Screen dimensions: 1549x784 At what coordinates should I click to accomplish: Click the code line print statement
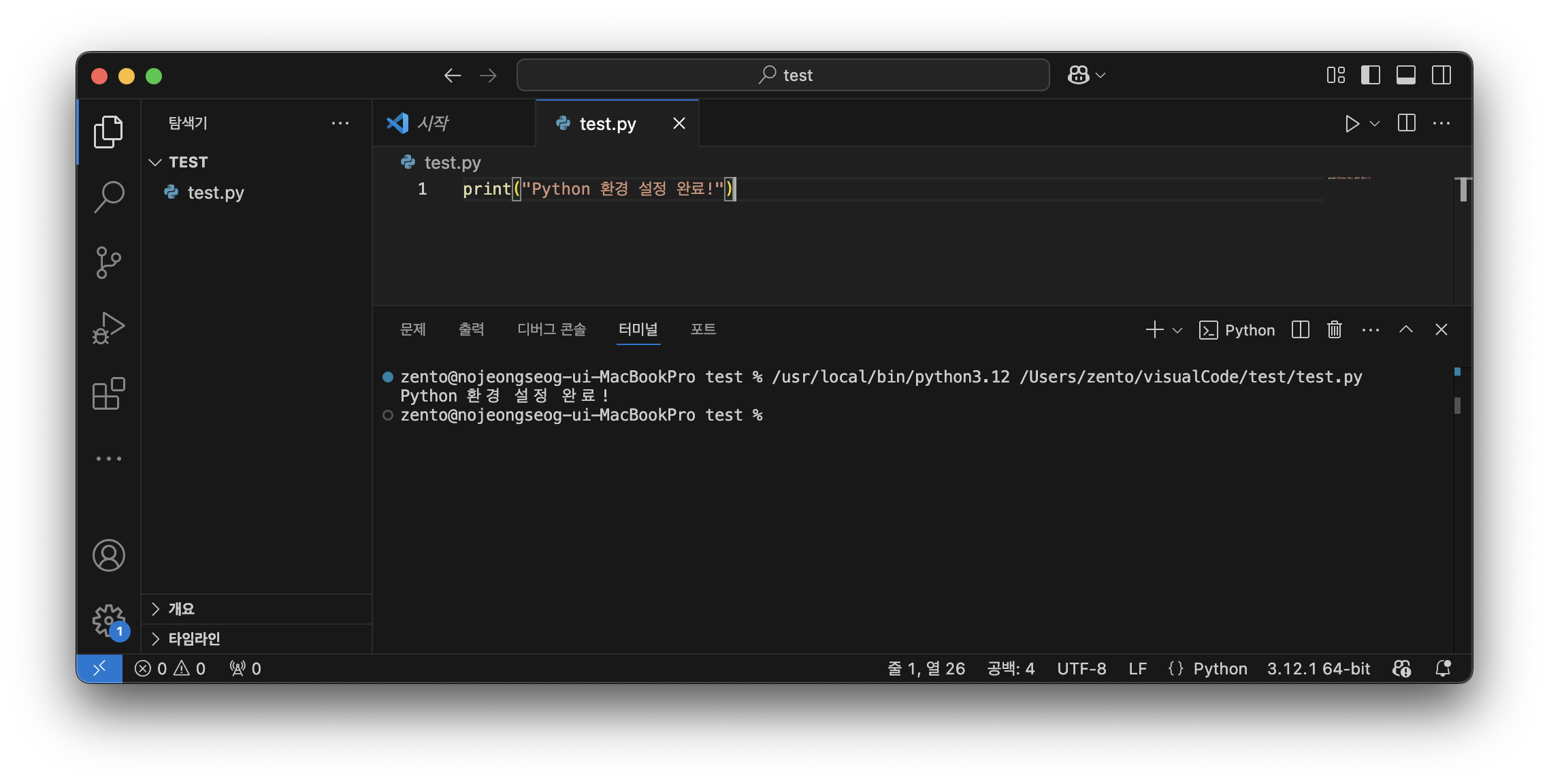[x=598, y=189]
